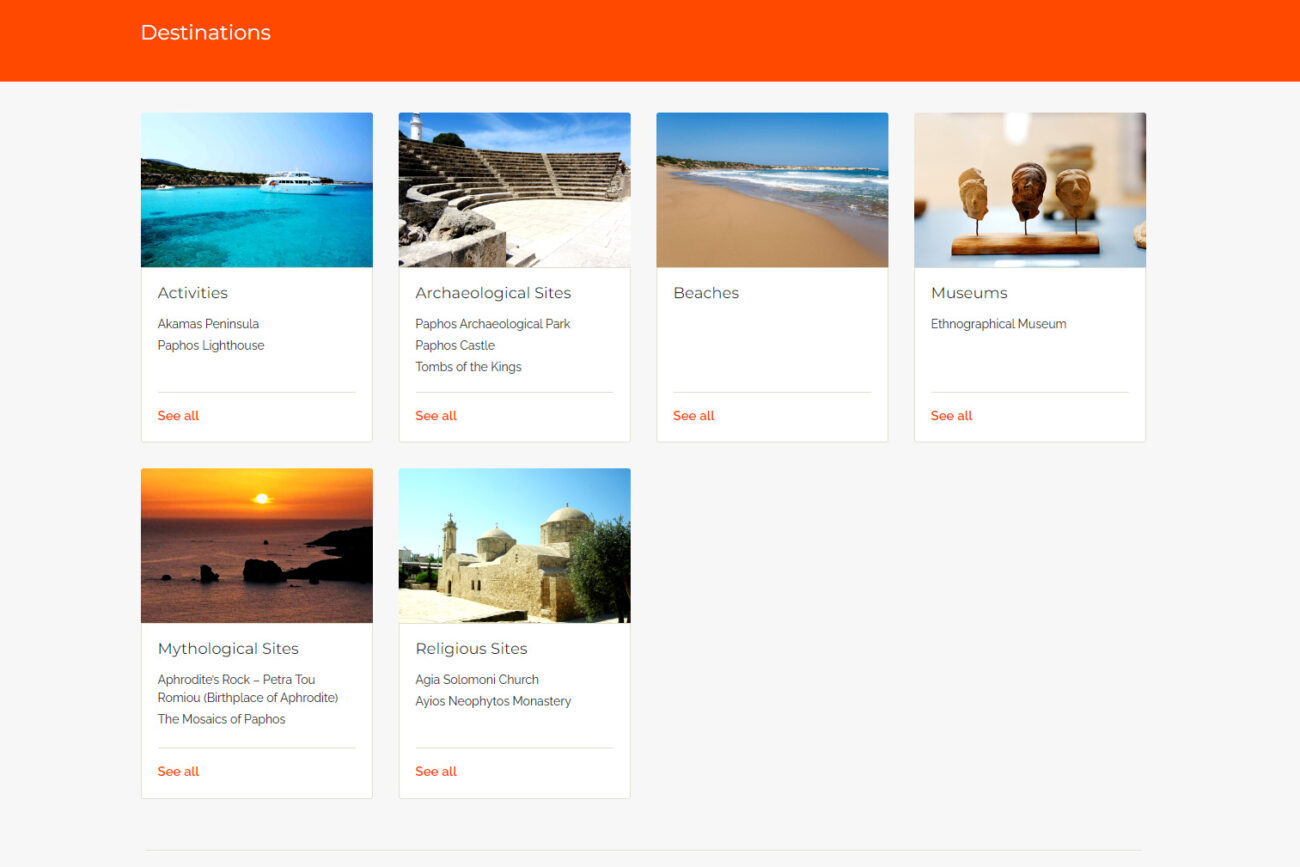Open Paphos Archaeological Park link
This screenshot has width=1300, height=867.
click(492, 324)
